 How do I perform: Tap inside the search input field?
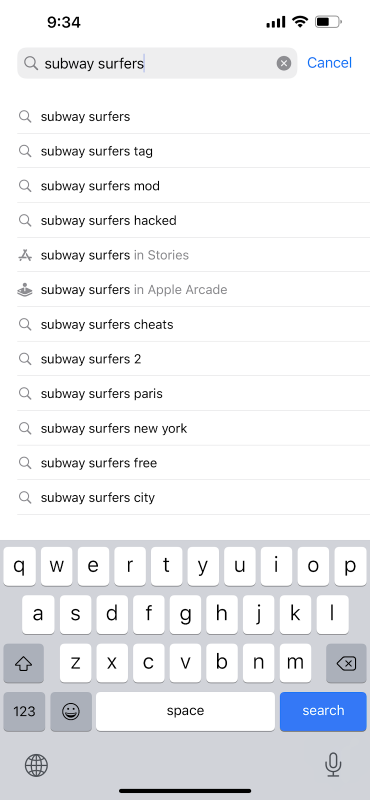click(x=157, y=63)
